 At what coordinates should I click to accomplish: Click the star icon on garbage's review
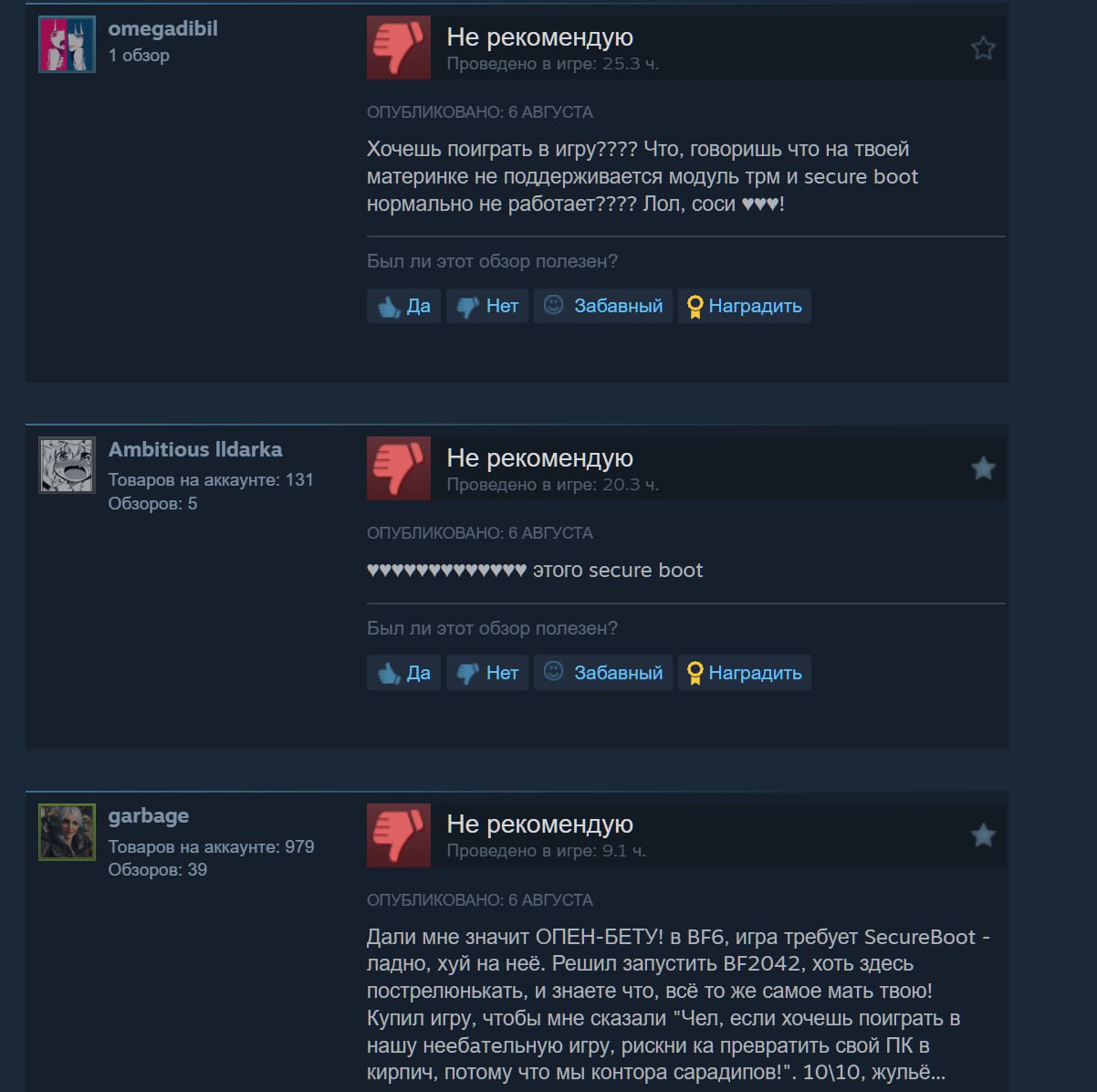[983, 835]
